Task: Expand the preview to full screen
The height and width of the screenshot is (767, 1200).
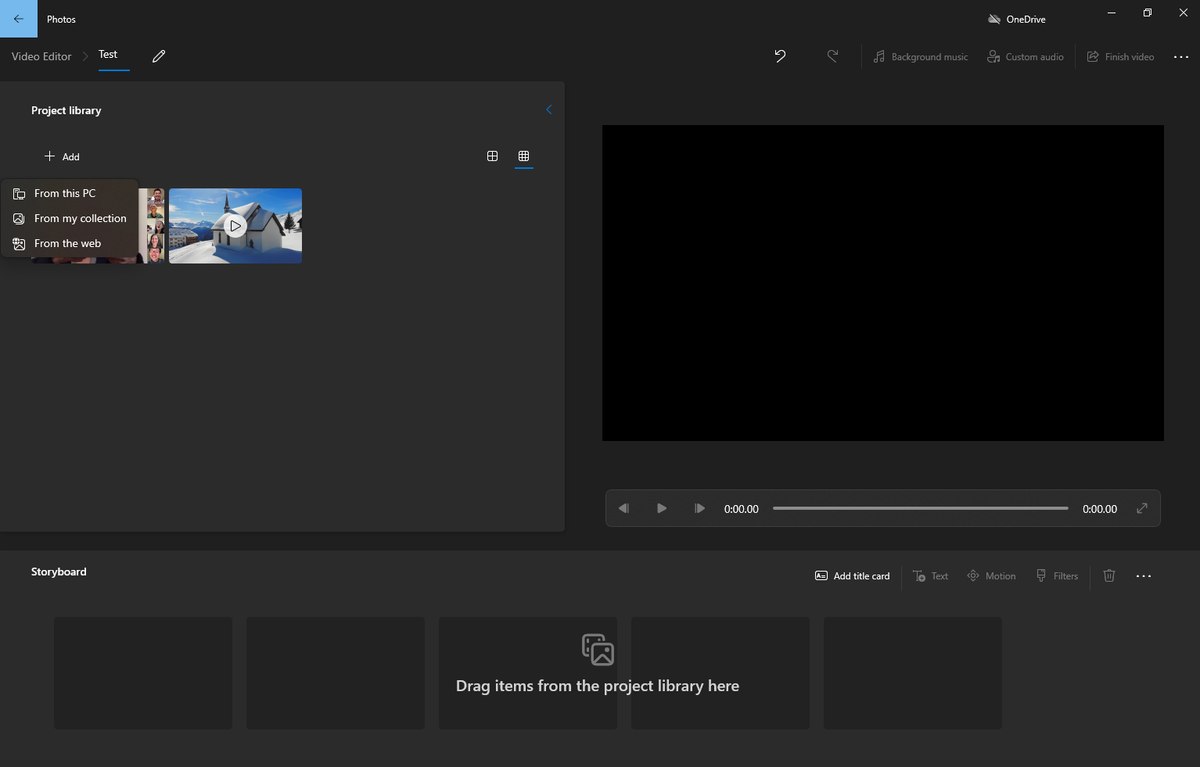Action: tap(1142, 509)
